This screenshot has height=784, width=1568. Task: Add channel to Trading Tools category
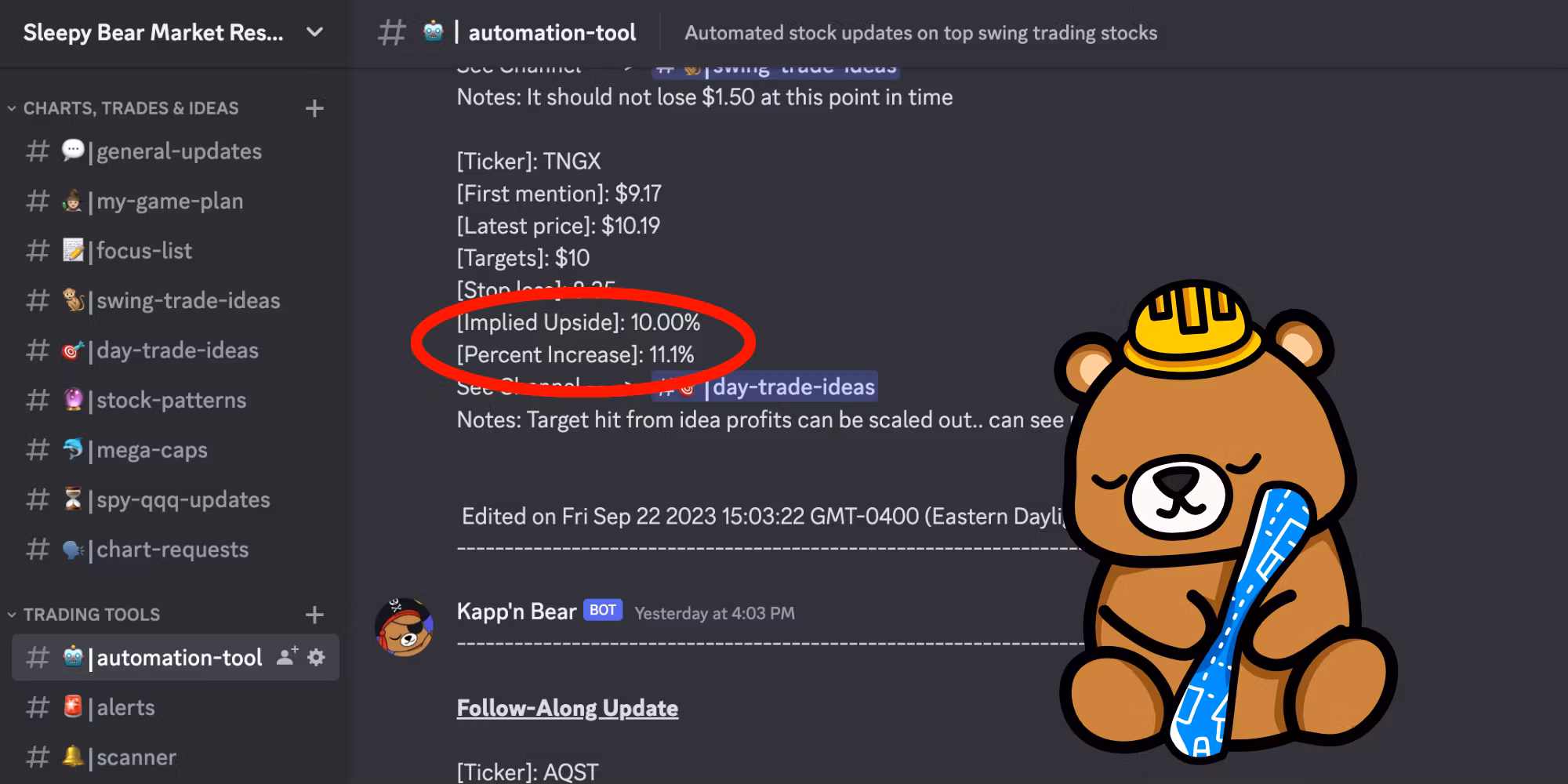coord(314,615)
